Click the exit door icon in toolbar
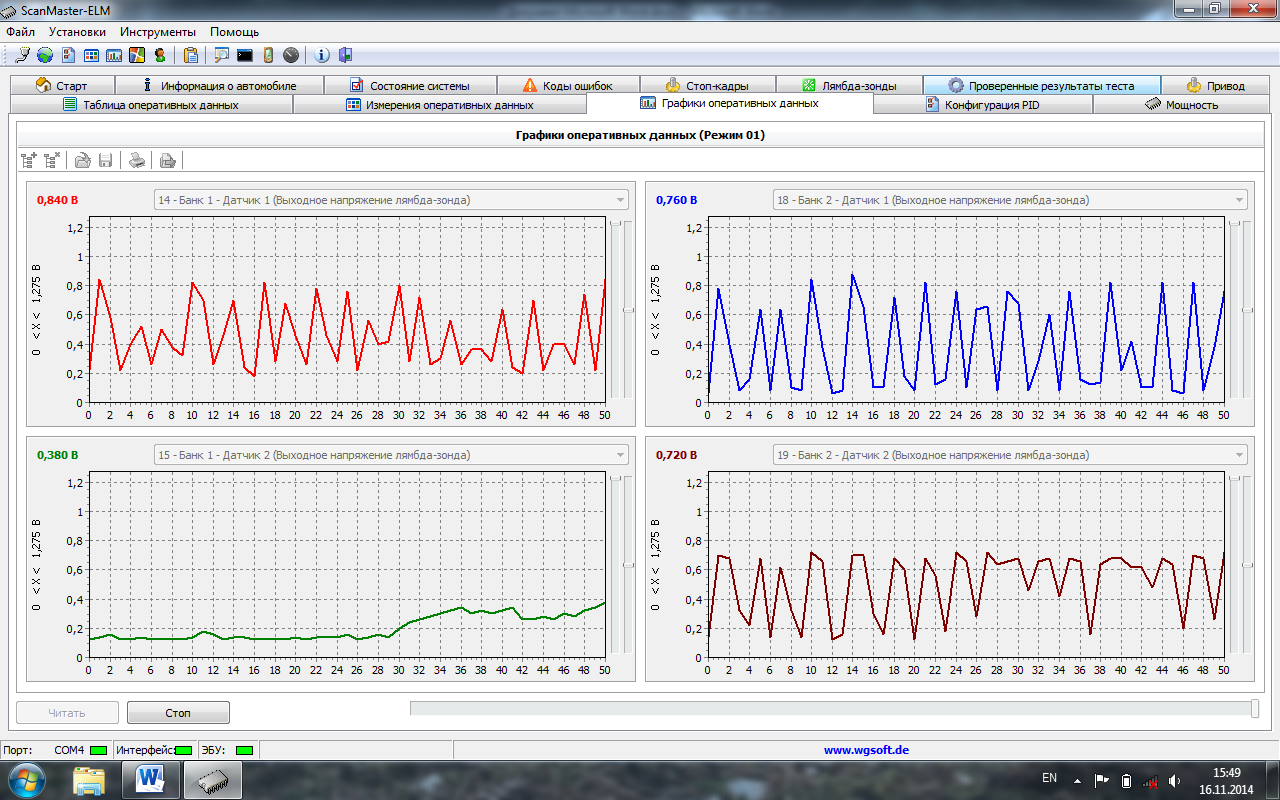This screenshot has width=1280, height=800. 345,55
